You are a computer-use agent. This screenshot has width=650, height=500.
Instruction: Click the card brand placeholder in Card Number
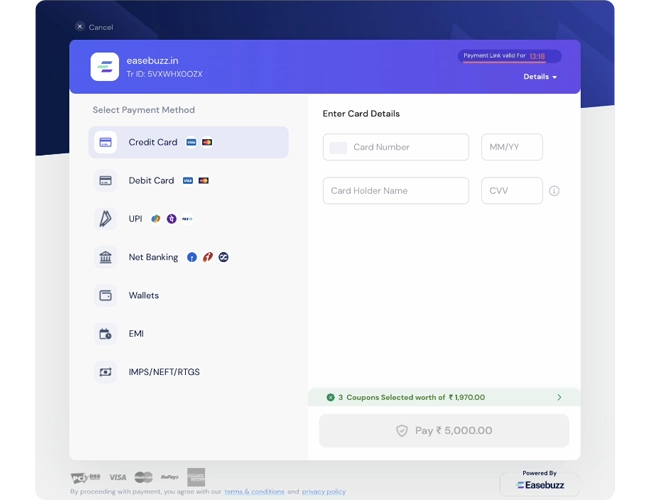click(338, 148)
